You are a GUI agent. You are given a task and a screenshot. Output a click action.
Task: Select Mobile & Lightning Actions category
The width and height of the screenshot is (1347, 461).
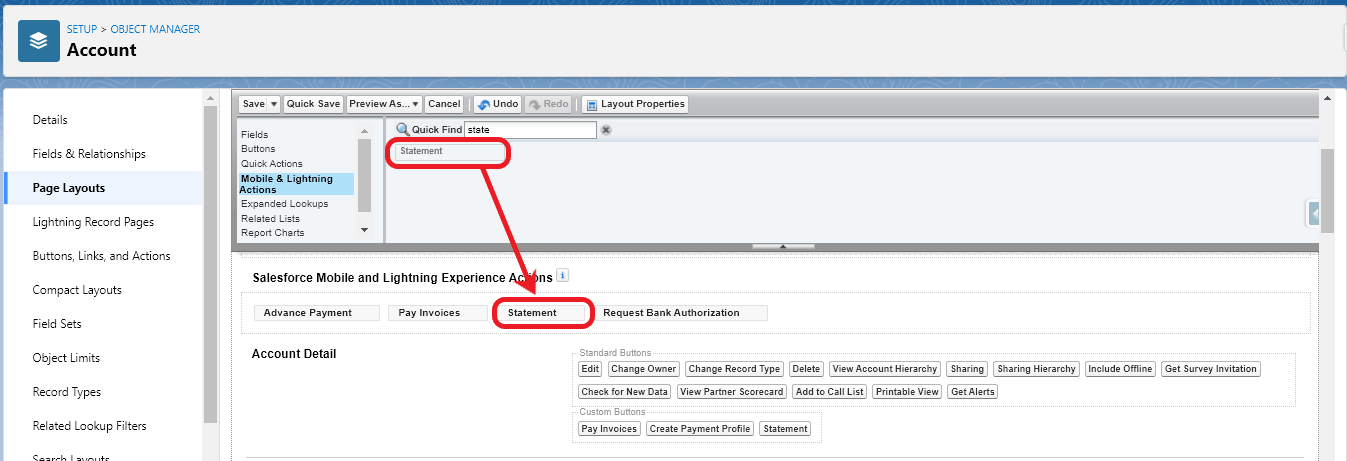point(297,184)
